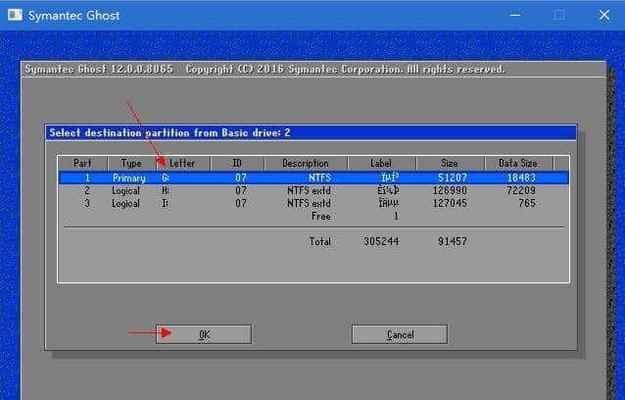
Task: Click the Cancel button
Action: click(399, 334)
